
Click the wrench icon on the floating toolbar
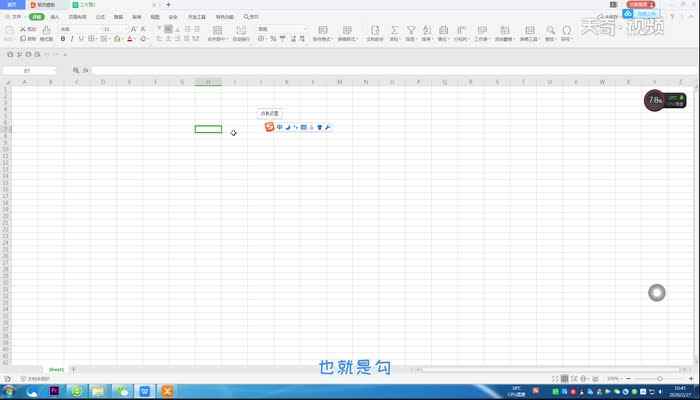tap(328, 127)
